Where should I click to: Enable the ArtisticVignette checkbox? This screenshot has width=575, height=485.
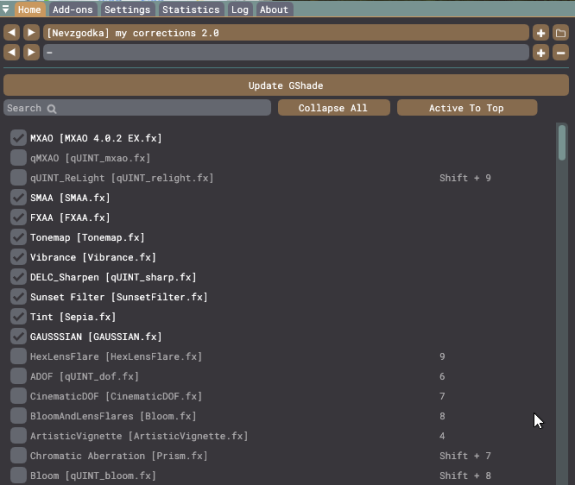click(18, 436)
